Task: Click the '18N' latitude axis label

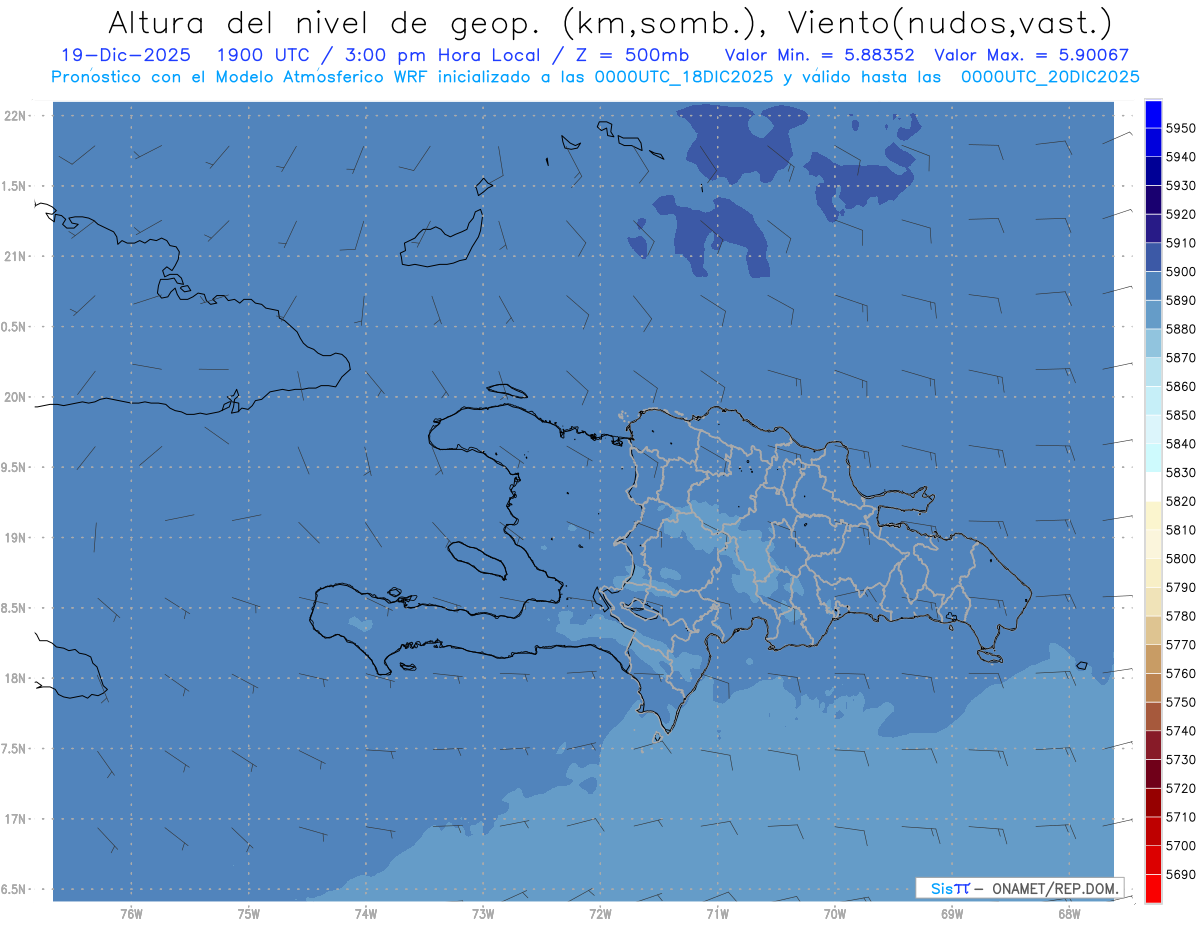Action: click(15, 678)
